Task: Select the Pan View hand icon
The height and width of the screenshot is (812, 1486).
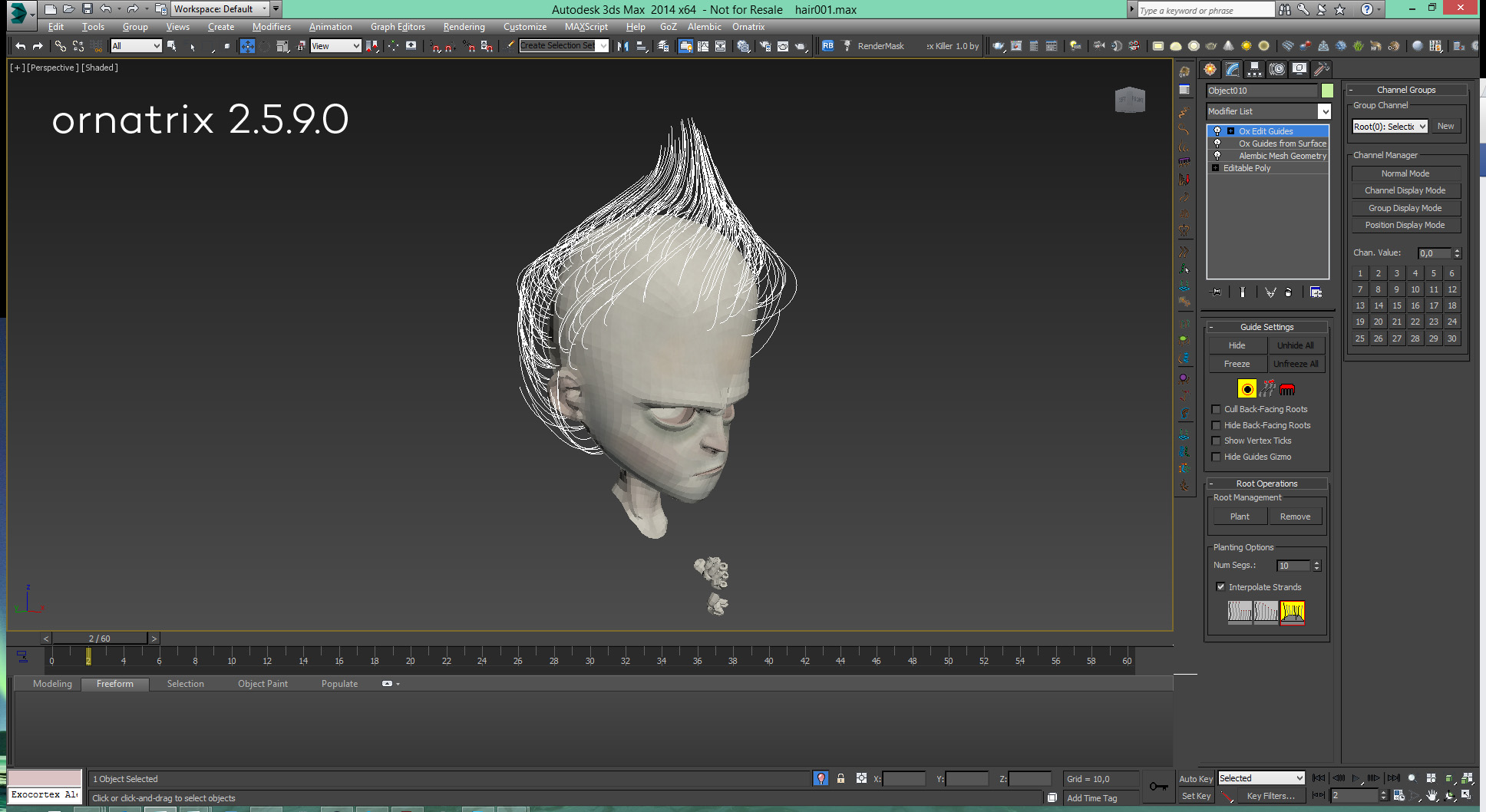Action: coord(1432,796)
